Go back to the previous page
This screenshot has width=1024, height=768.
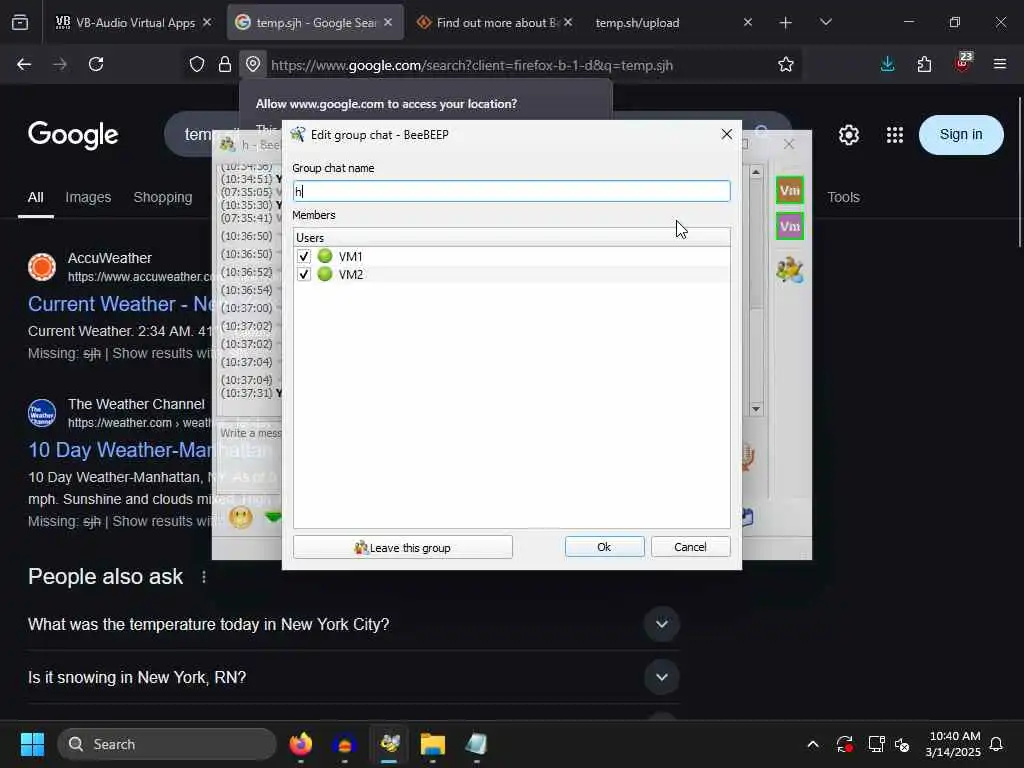tap(24, 64)
